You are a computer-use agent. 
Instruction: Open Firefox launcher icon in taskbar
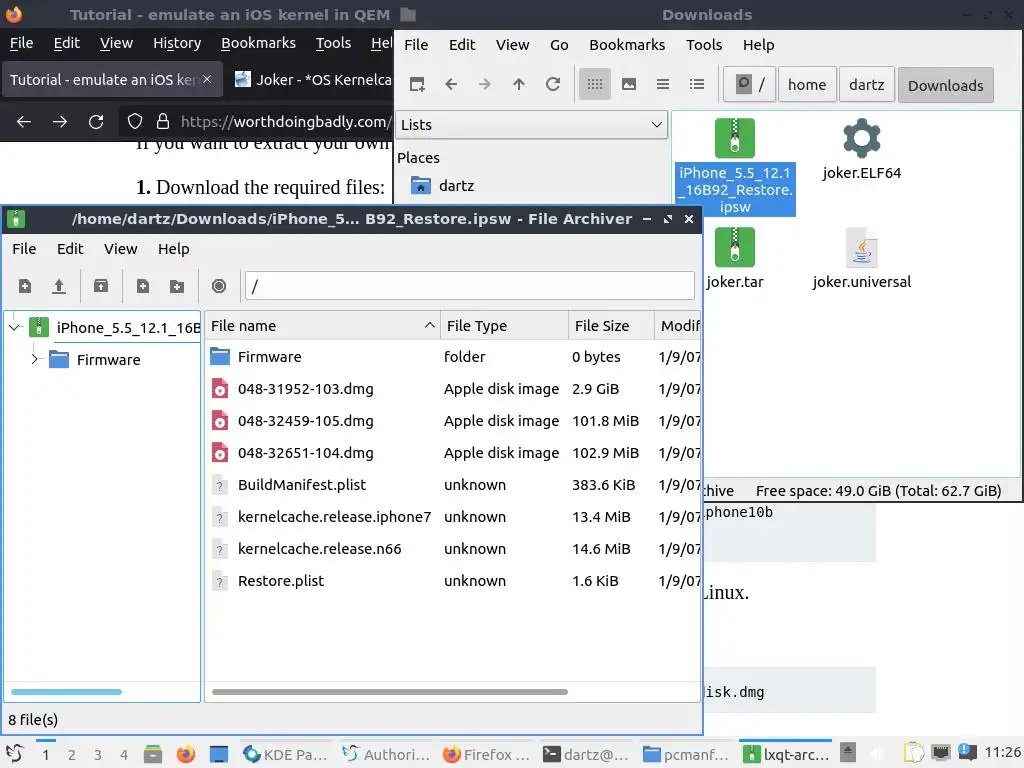coord(185,754)
